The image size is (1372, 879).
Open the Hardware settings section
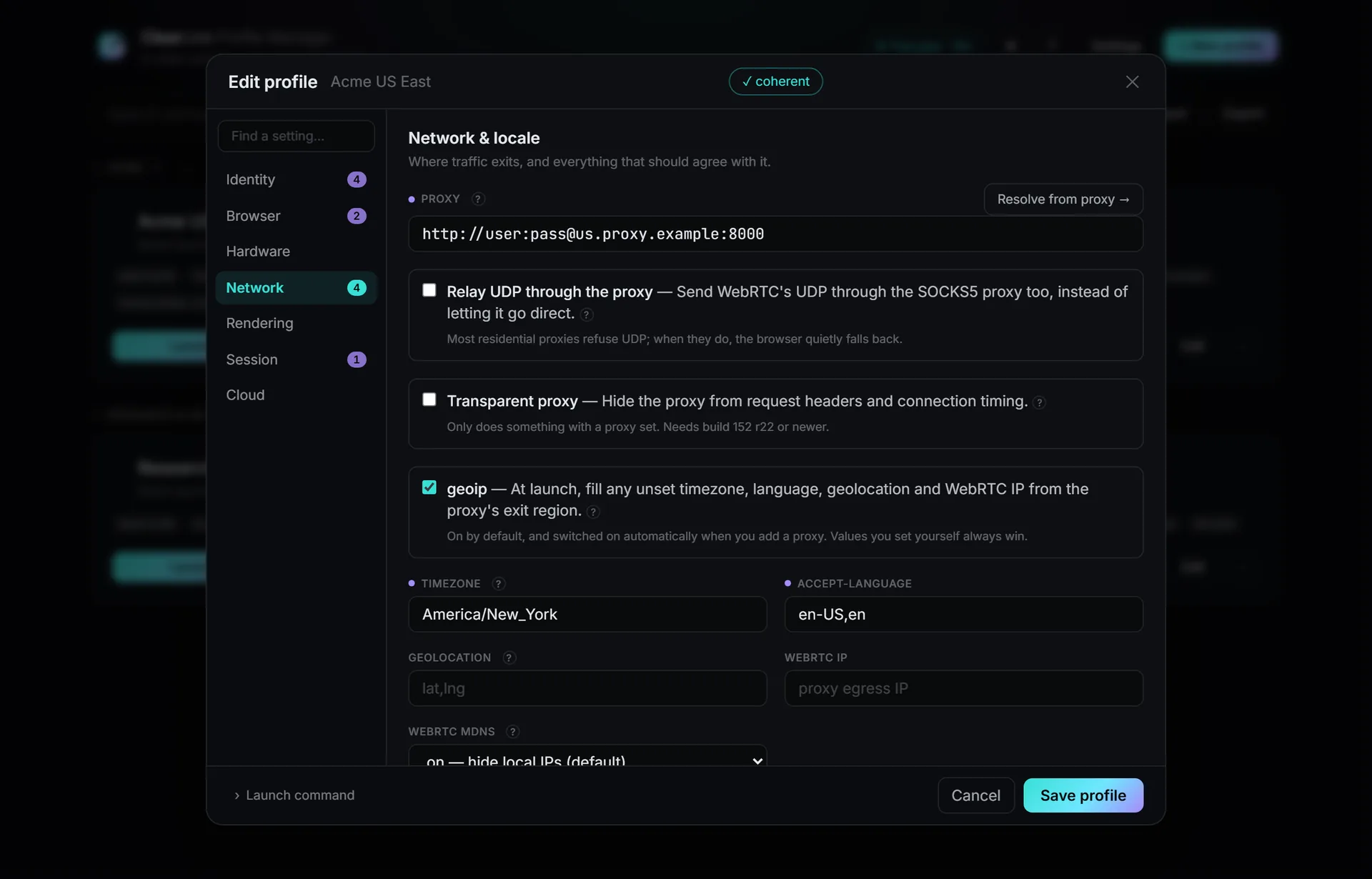296,252
